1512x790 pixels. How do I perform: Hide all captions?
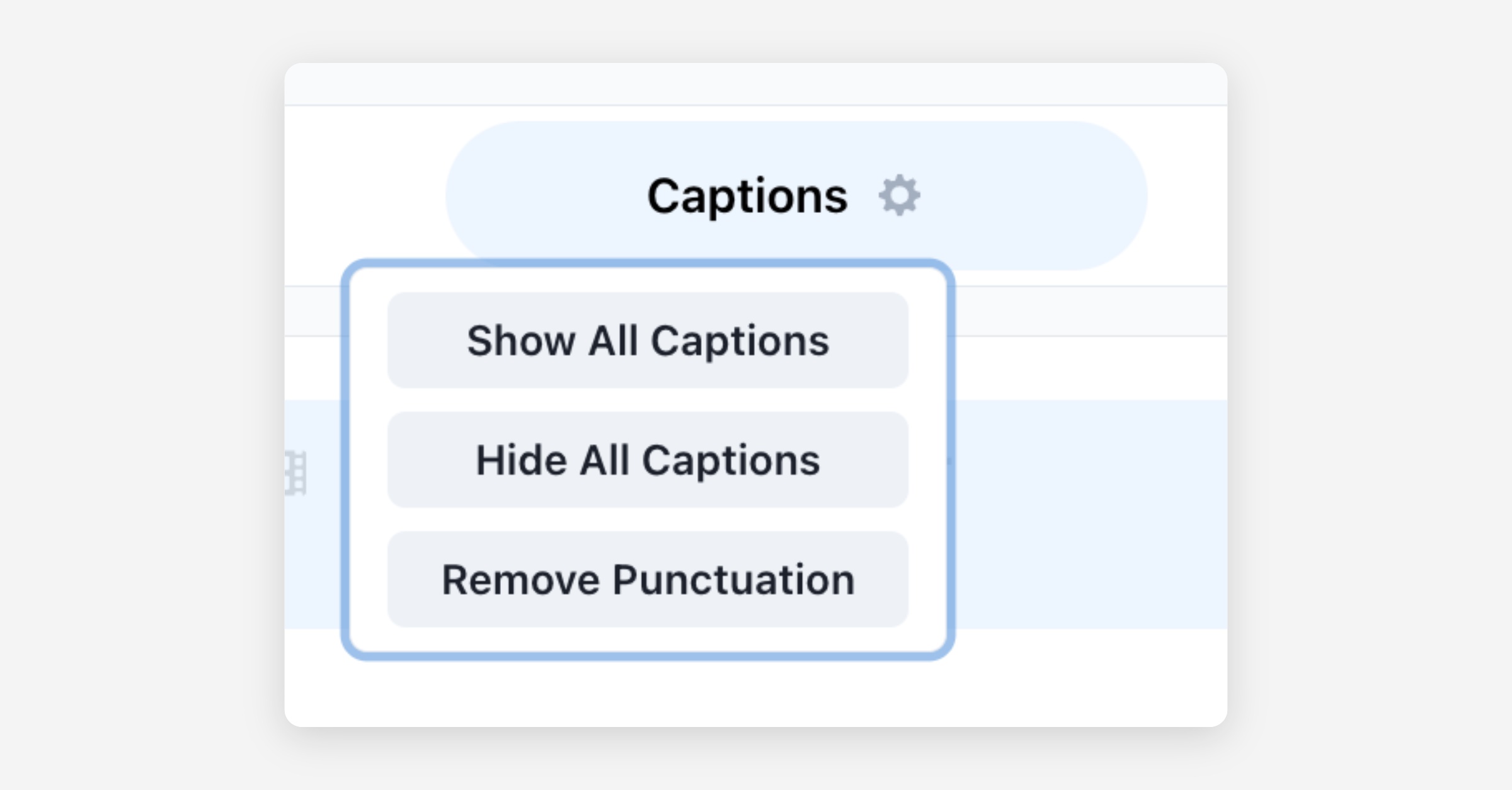pyautogui.click(x=648, y=460)
